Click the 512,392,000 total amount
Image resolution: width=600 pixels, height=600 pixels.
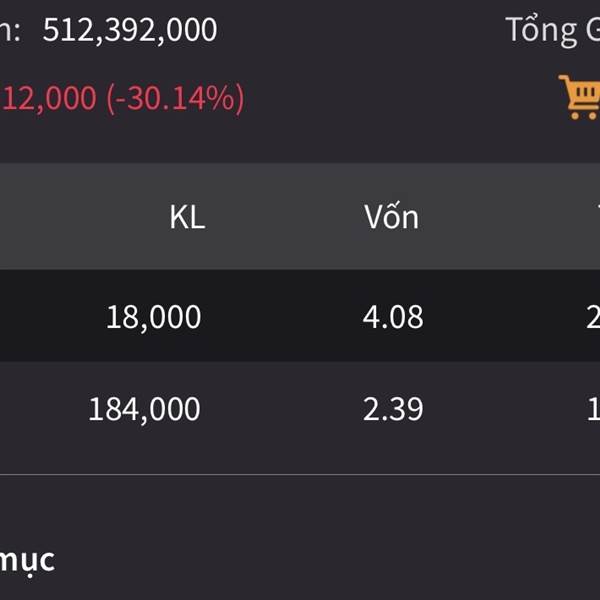pyautogui.click(x=130, y=30)
